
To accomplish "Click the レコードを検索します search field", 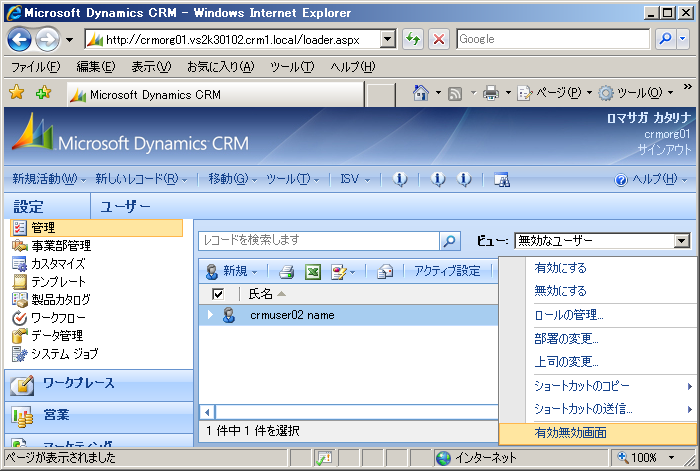I will (319, 241).
